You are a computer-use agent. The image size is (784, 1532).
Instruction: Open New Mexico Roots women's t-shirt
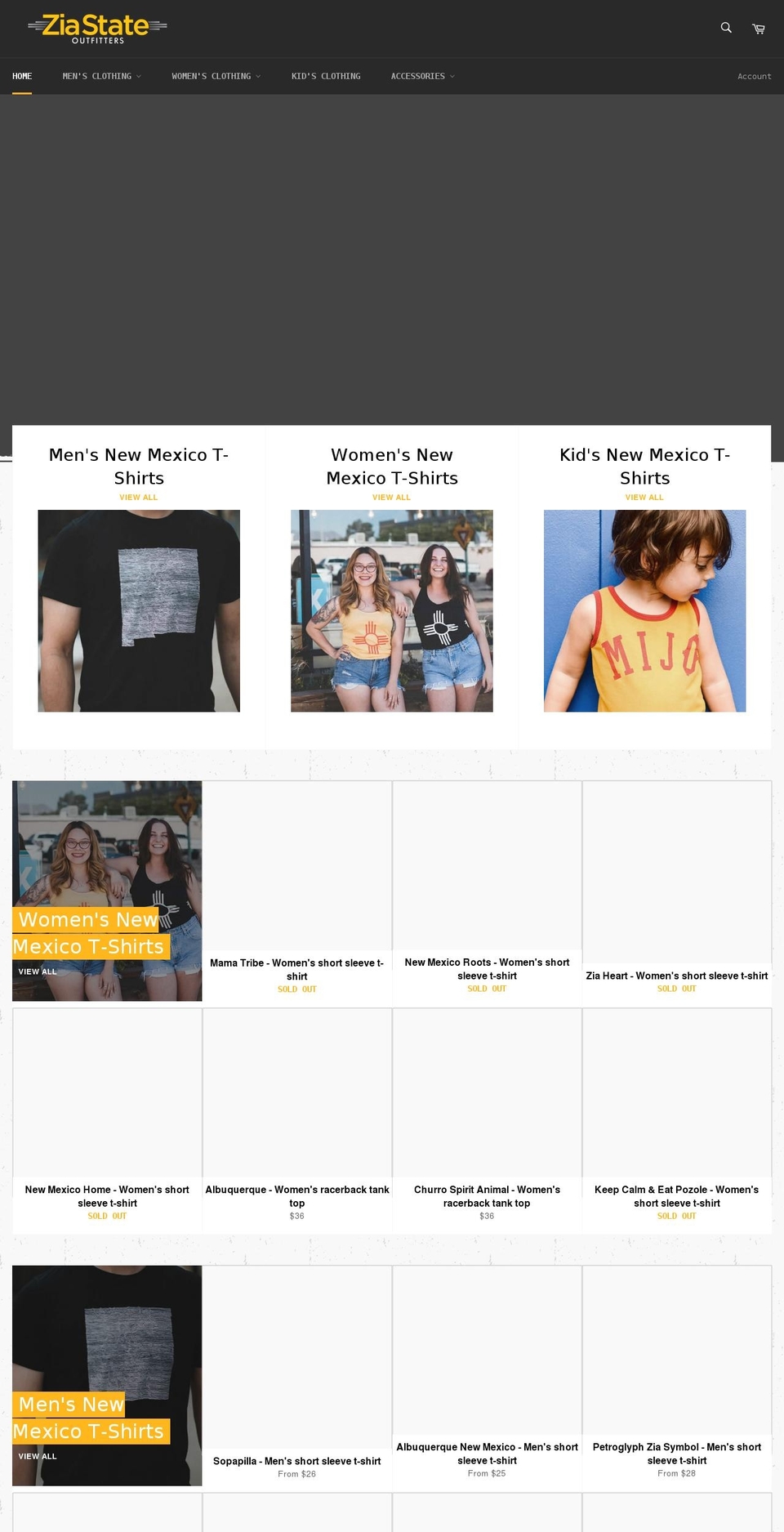(x=488, y=969)
